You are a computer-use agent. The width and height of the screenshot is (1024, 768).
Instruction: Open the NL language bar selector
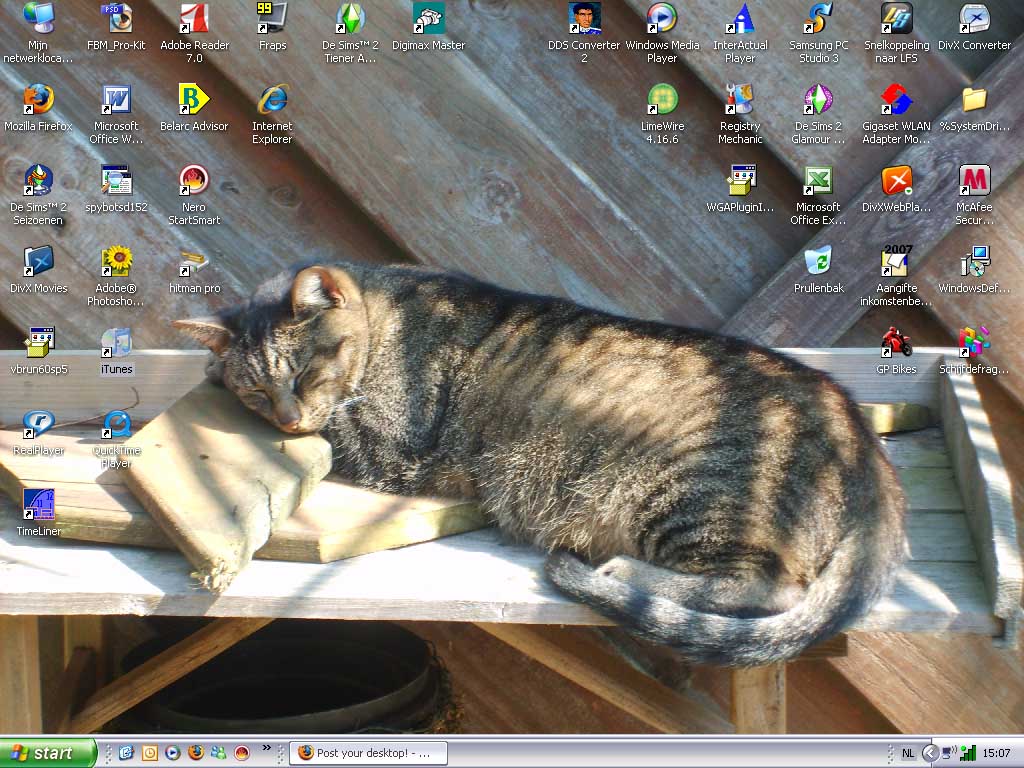908,753
